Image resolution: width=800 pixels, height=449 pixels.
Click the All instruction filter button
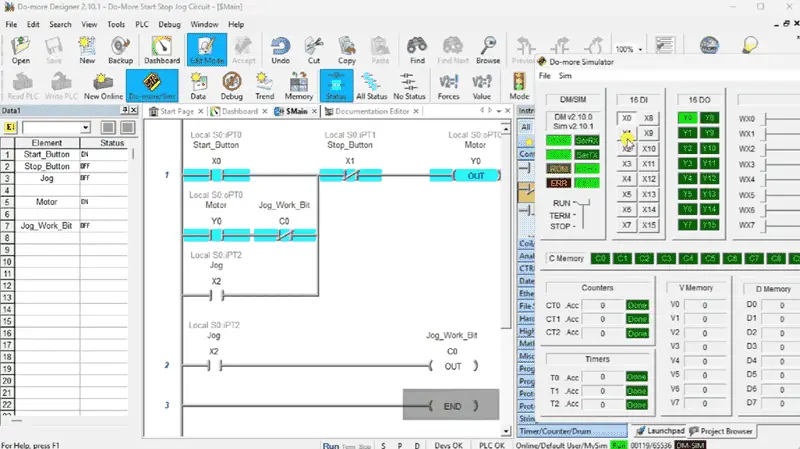(526, 127)
